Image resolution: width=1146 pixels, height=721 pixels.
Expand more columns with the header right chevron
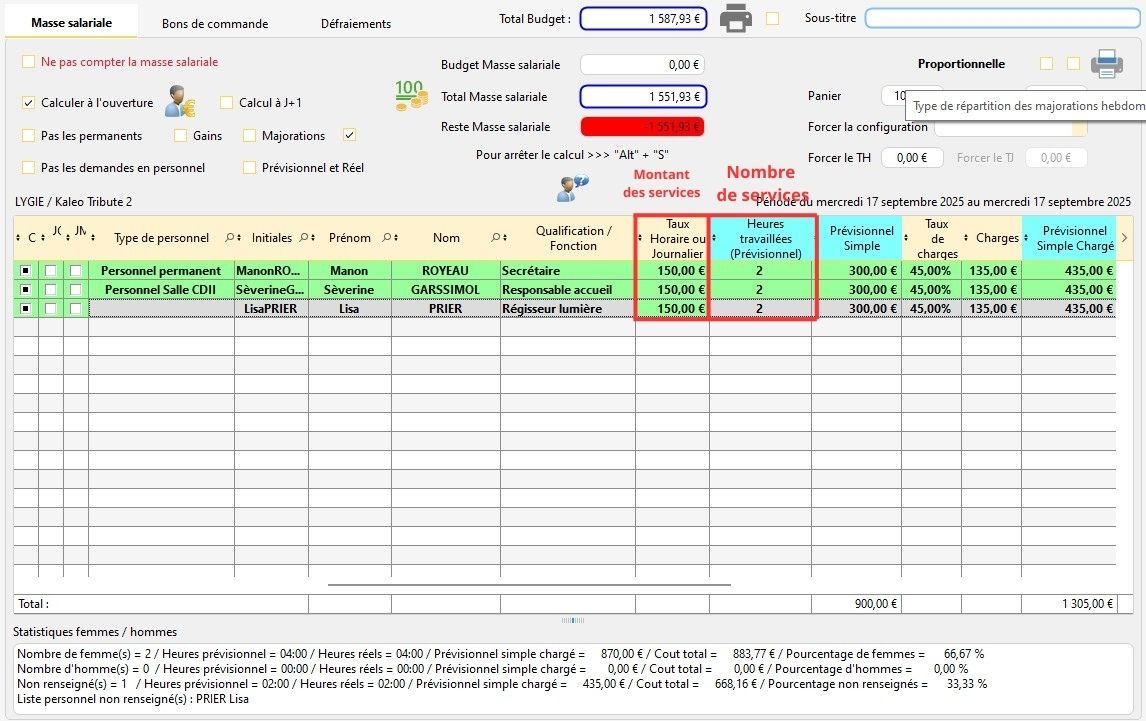(x=1124, y=238)
